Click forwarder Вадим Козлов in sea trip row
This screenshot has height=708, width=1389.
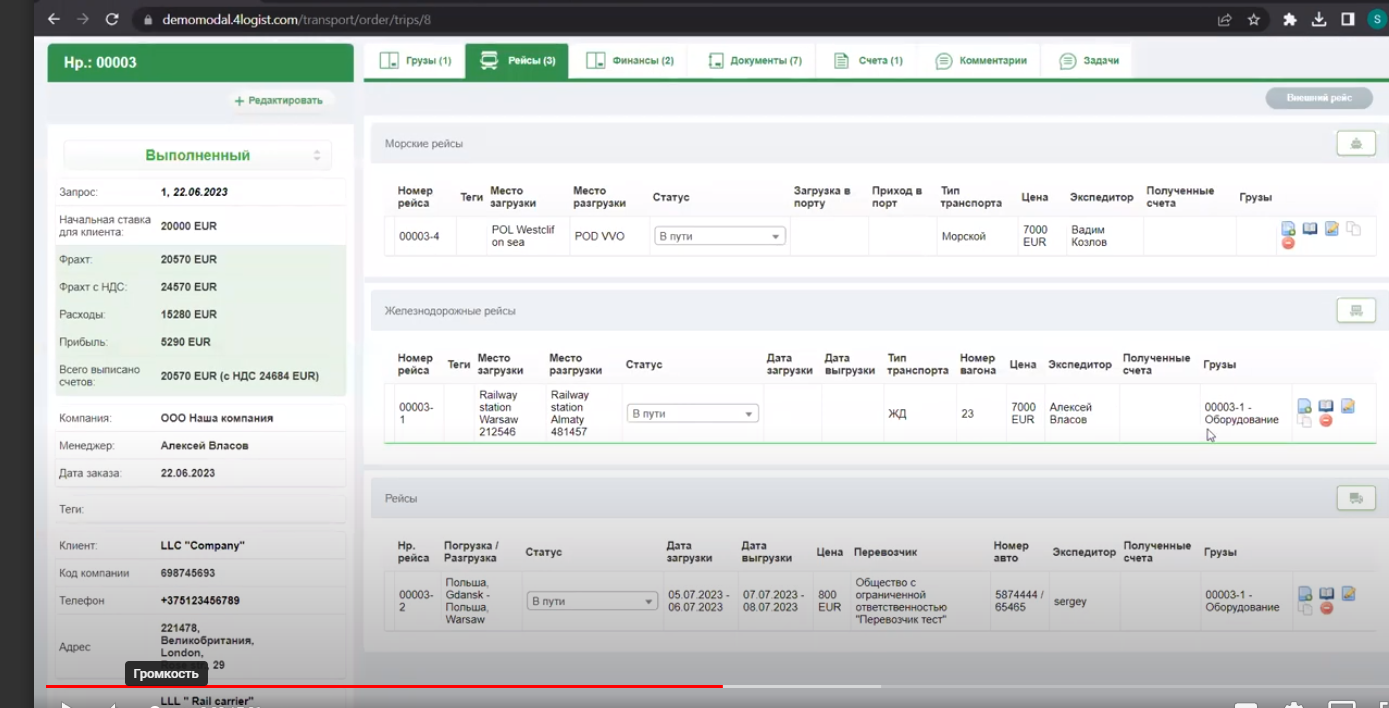coord(1091,236)
